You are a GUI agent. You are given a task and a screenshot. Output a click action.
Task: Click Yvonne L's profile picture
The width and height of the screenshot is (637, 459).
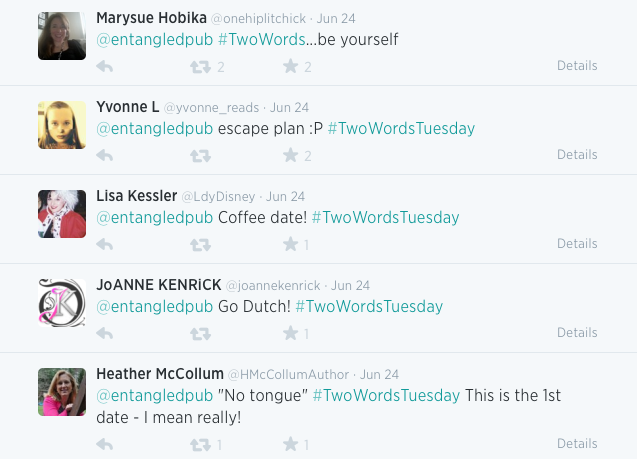62,125
